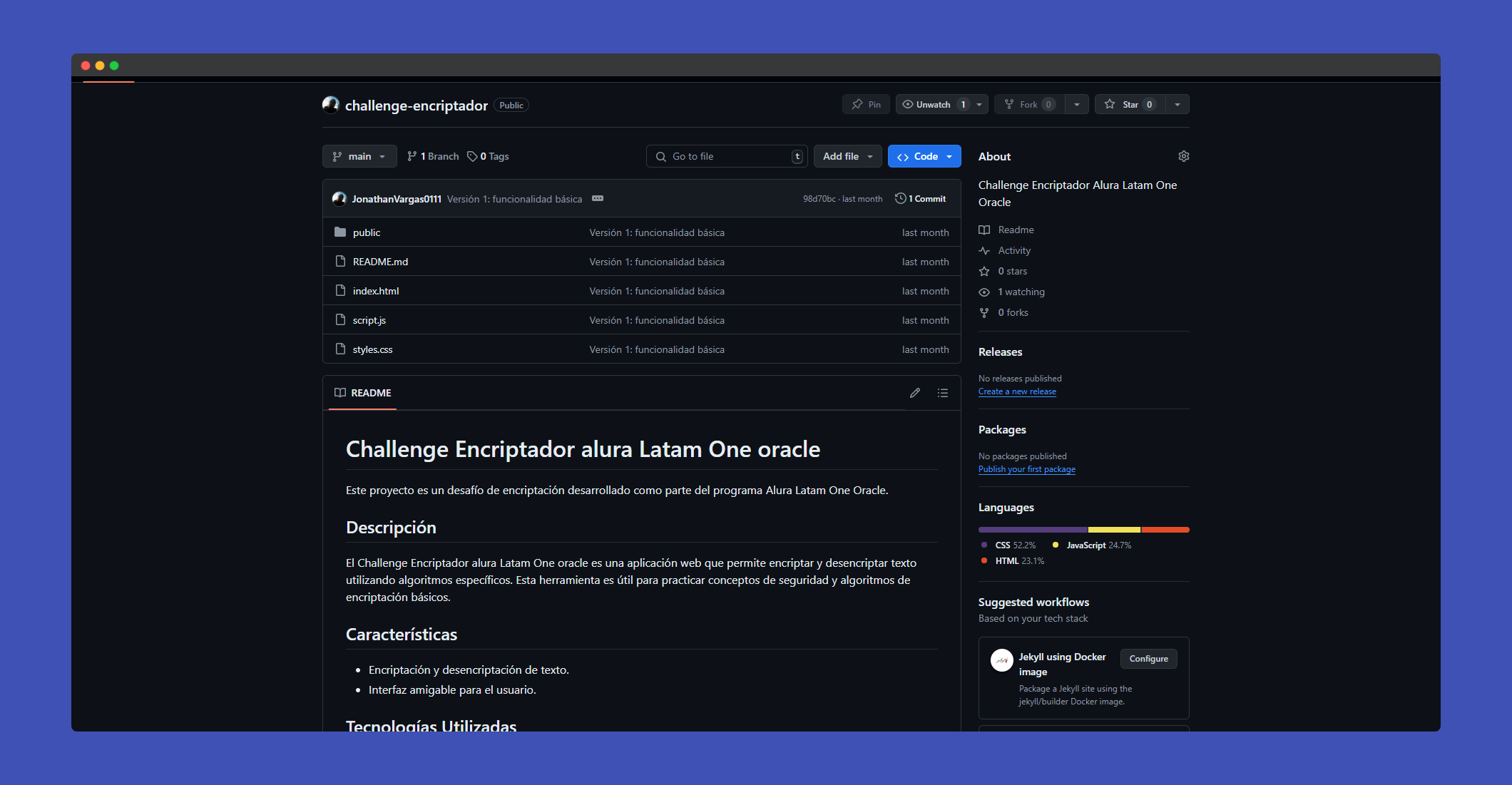Open the HTML 23.1% language link
The height and width of the screenshot is (785, 1512).
coord(1013,561)
